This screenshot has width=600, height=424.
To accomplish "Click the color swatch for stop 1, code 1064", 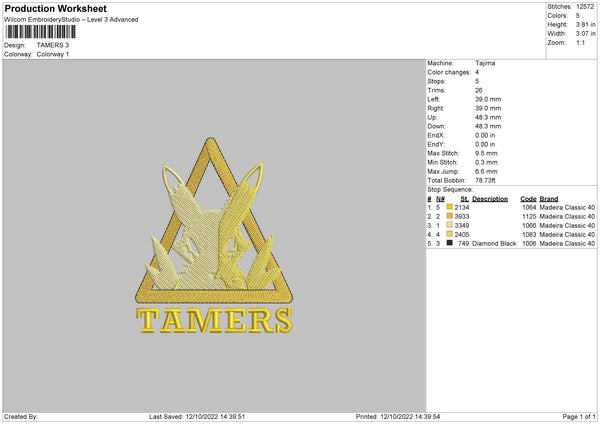I will click(x=450, y=207).
